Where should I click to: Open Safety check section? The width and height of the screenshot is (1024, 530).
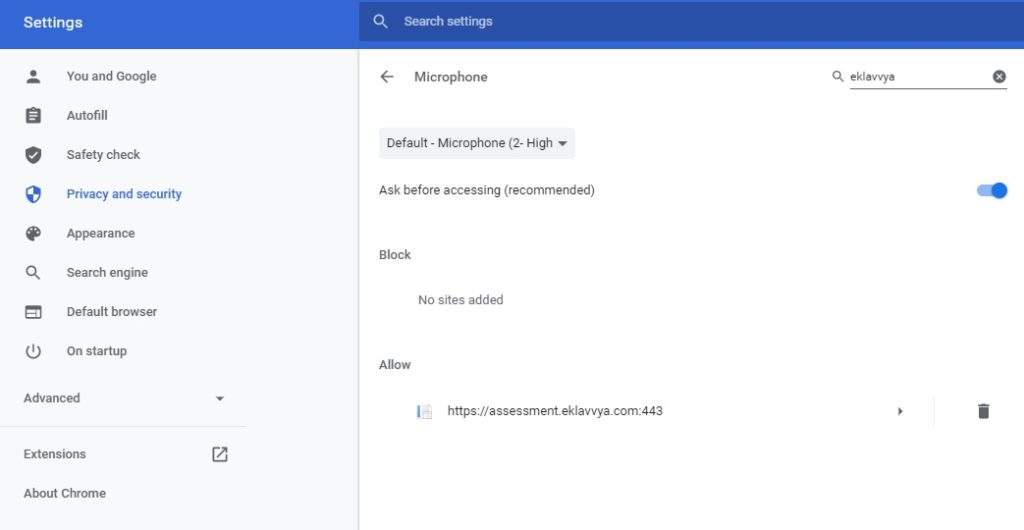[103, 155]
